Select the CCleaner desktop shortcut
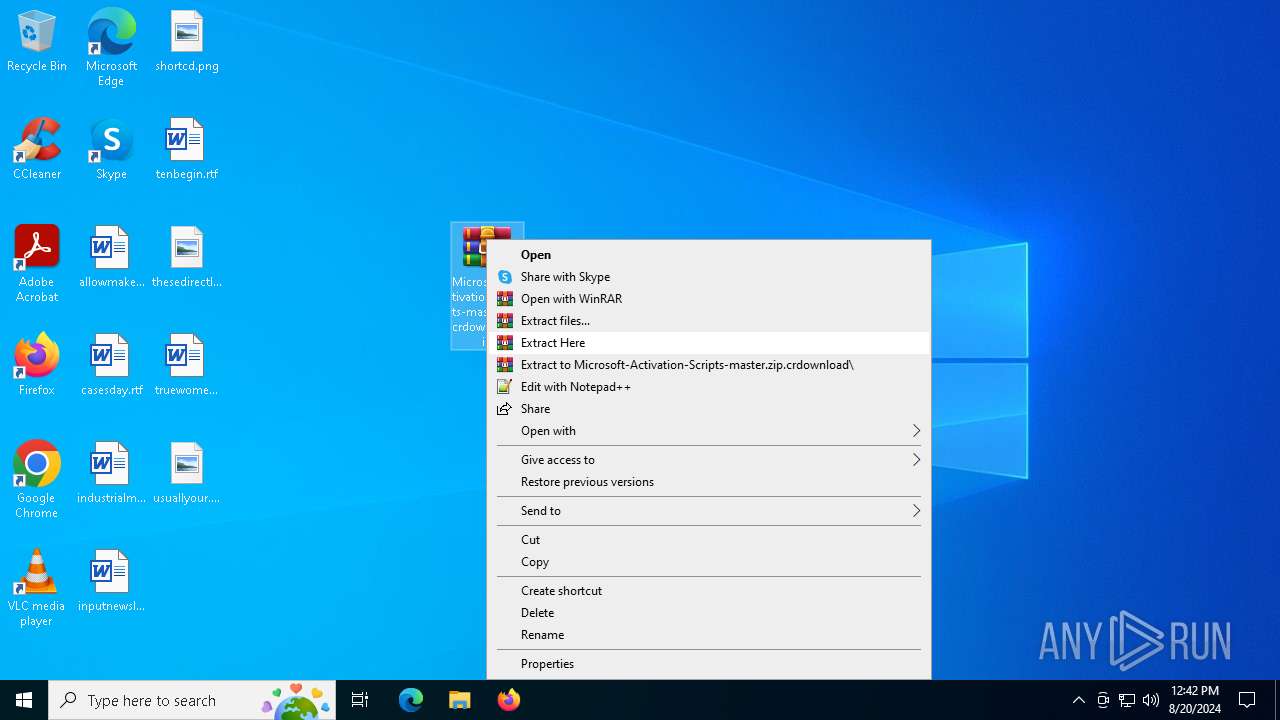This screenshot has height=720, width=1280. (37, 150)
